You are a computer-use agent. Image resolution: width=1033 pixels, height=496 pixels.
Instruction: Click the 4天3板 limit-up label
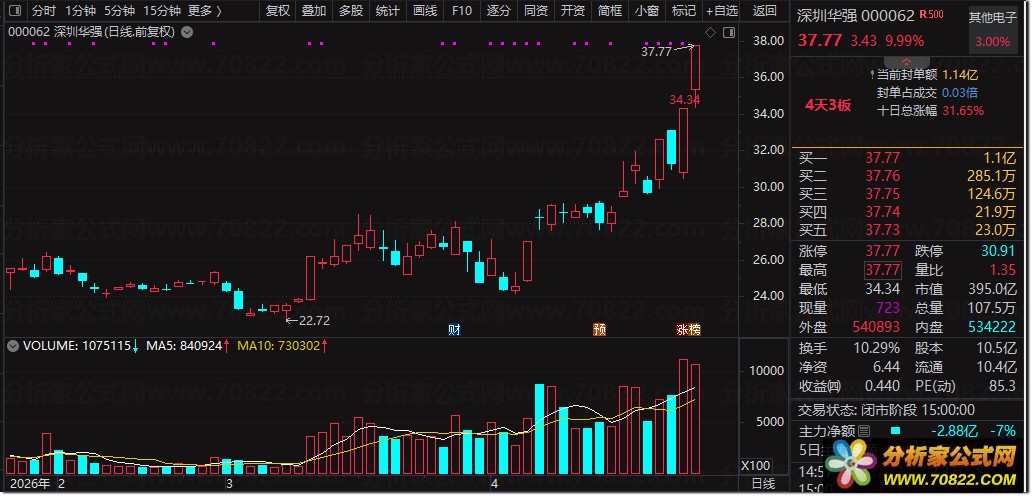828,105
